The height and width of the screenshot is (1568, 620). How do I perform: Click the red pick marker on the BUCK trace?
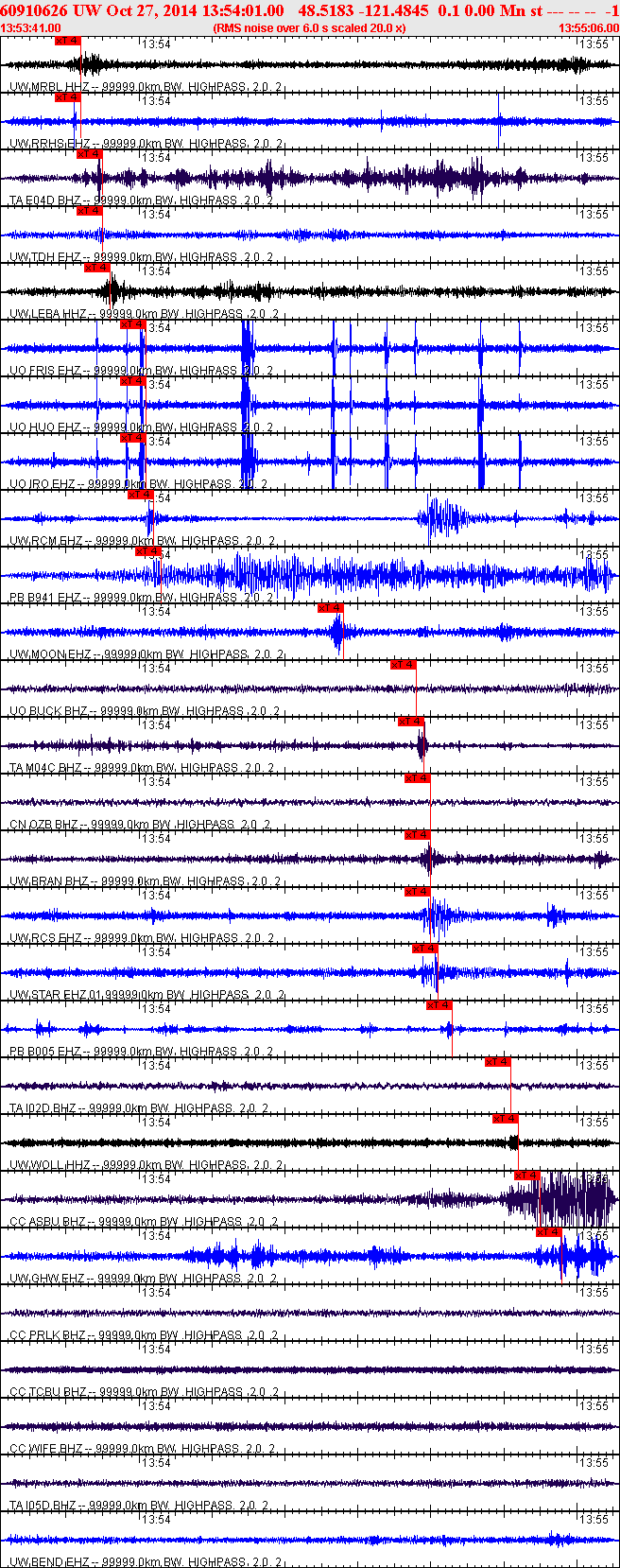coord(404,665)
